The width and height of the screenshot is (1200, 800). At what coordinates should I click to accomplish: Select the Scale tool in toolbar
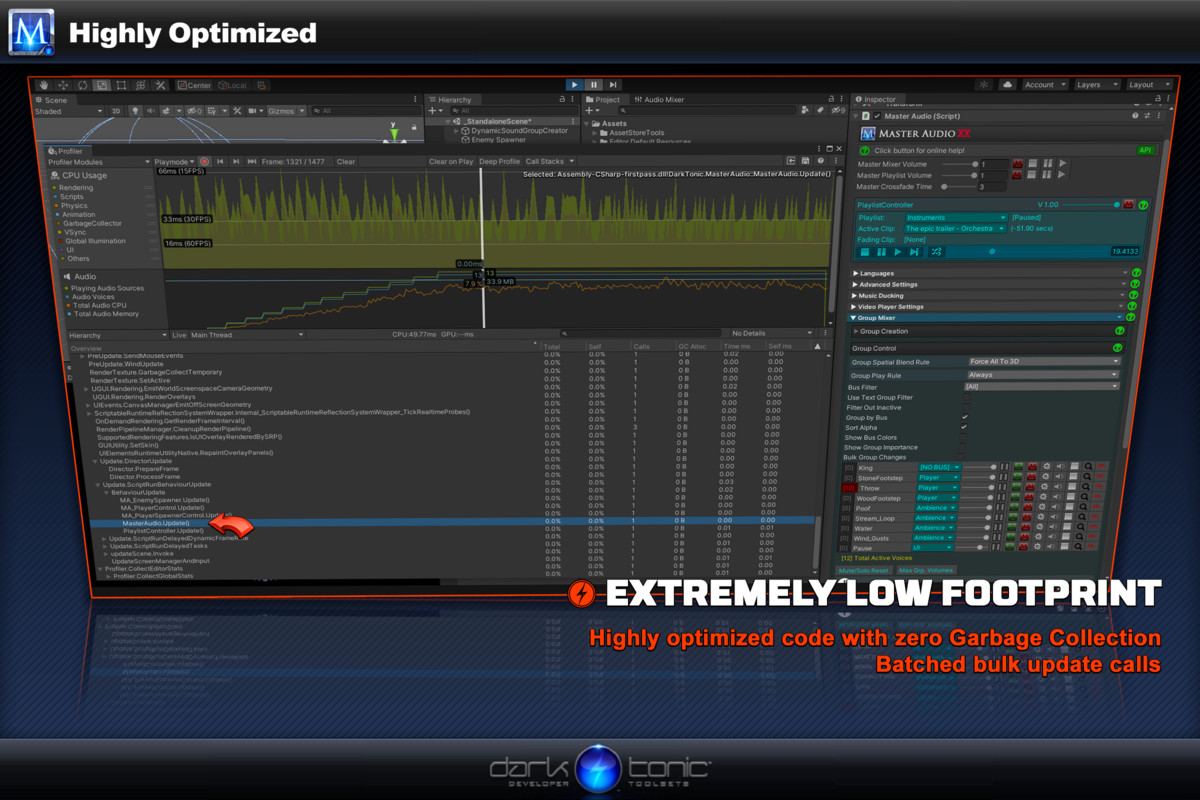102,86
